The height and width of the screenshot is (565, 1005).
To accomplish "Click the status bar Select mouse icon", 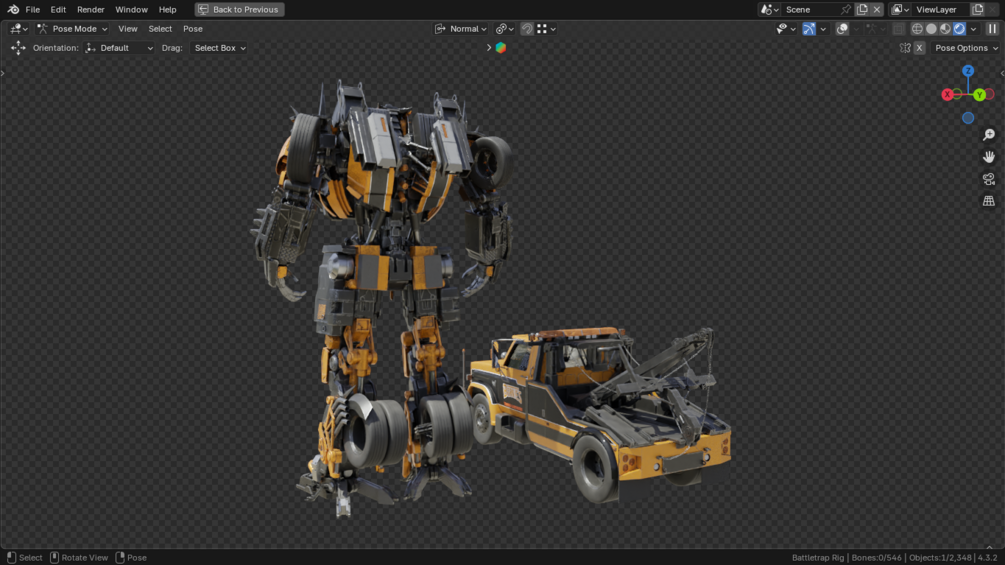I will click(12, 557).
